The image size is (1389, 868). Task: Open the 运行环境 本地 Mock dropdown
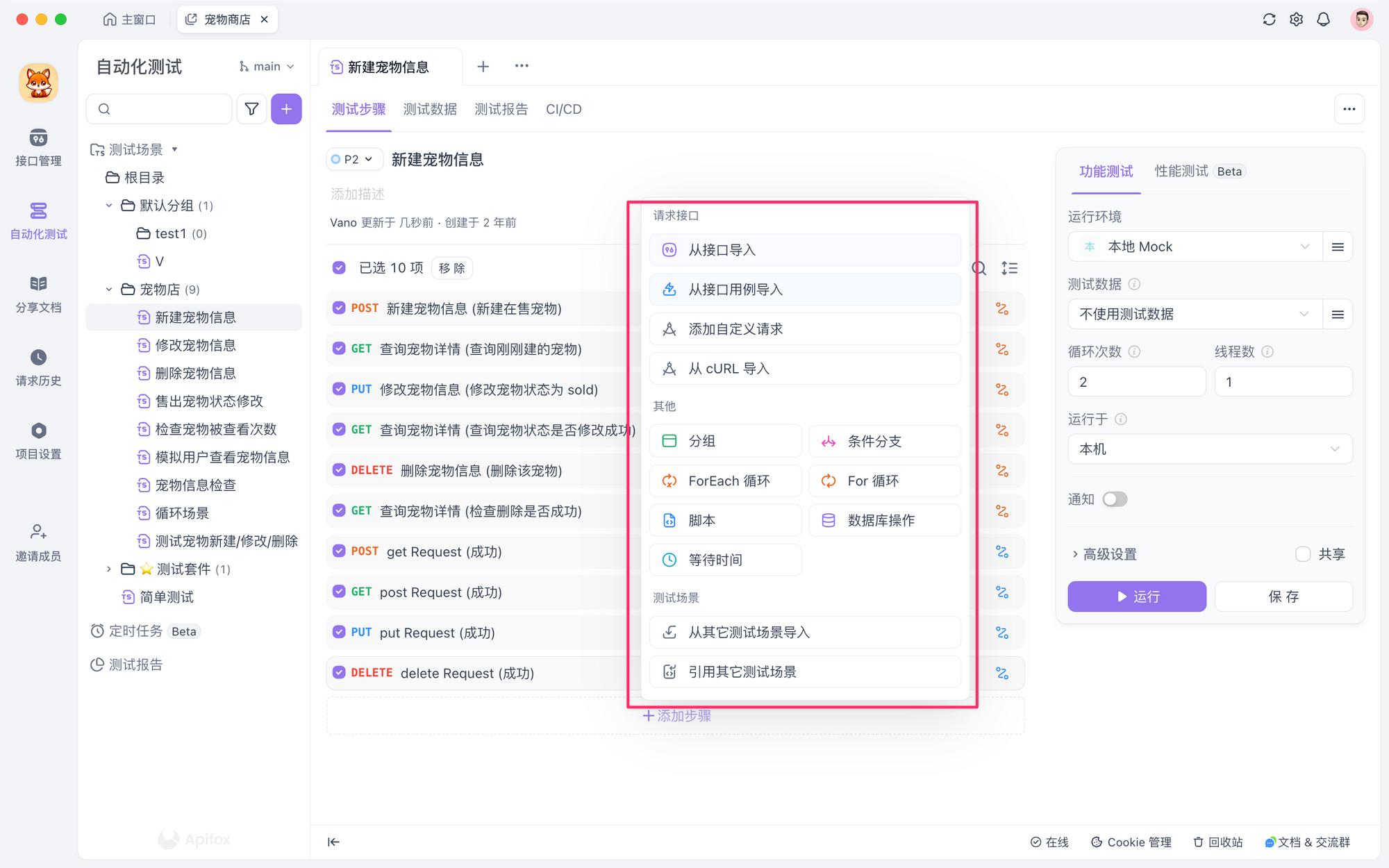pos(1195,247)
